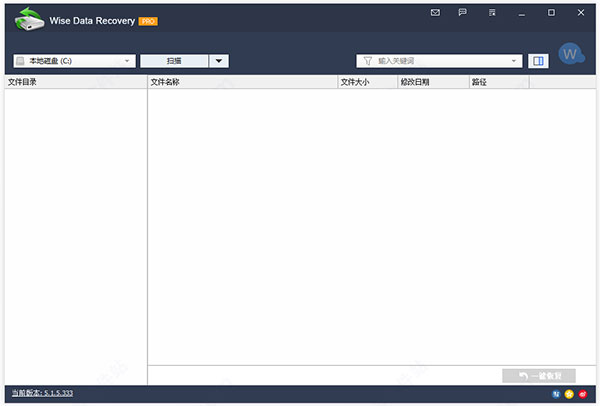Click the blue W avatar icon
This screenshot has width=600, height=406.
[571, 54]
